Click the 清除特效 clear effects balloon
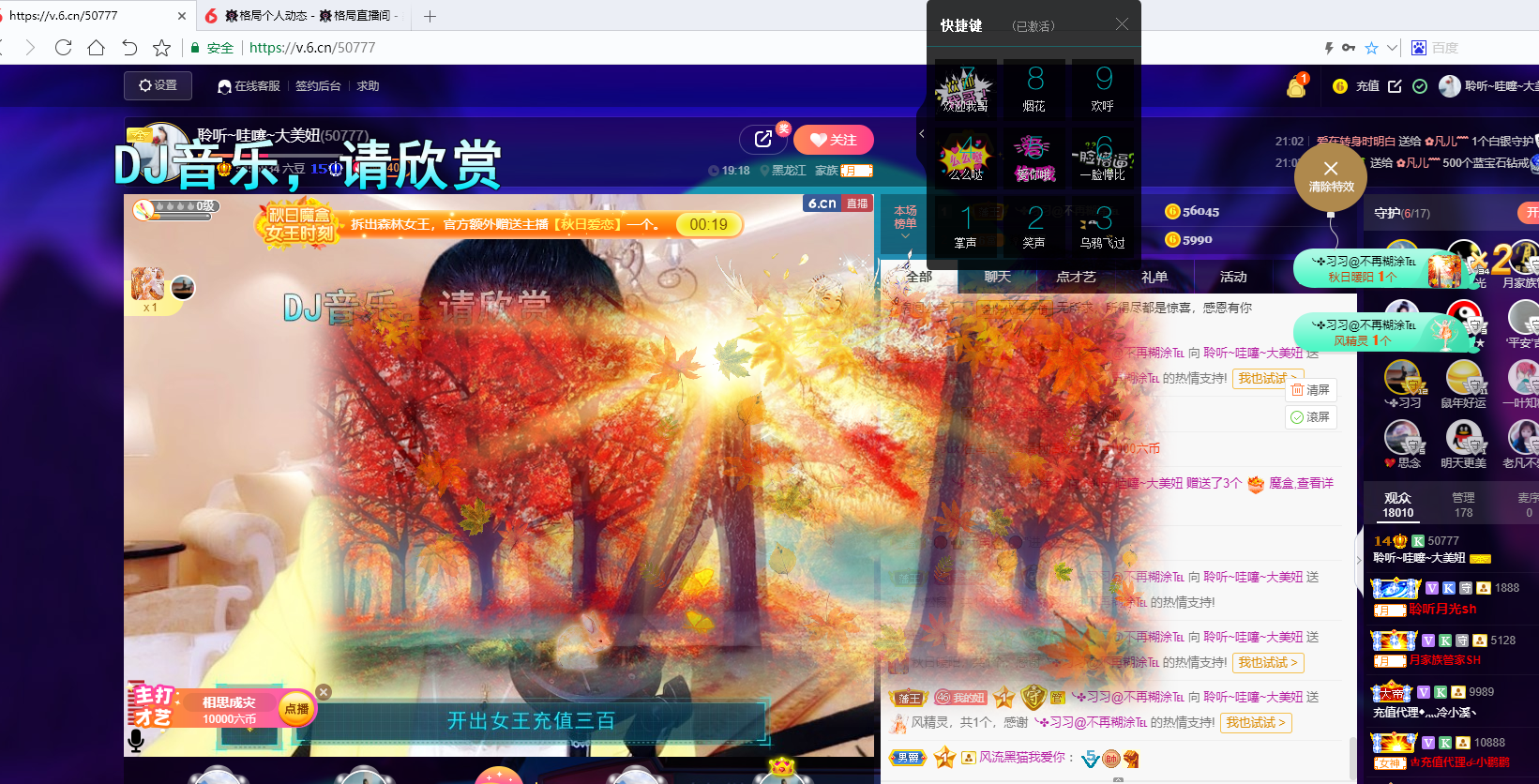This screenshot has height=784, width=1539. point(1330,176)
